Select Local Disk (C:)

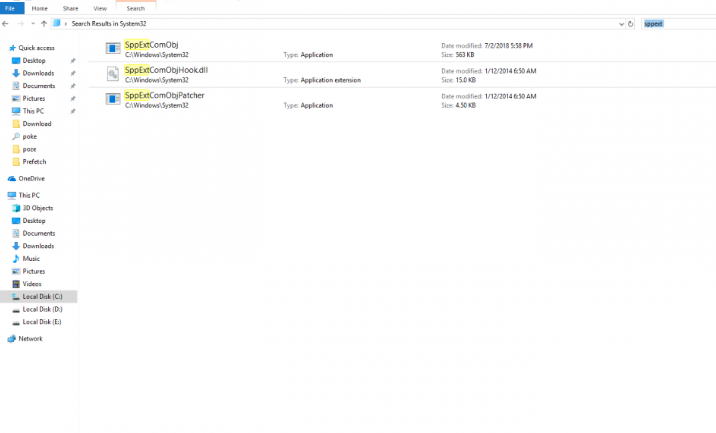point(42,296)
